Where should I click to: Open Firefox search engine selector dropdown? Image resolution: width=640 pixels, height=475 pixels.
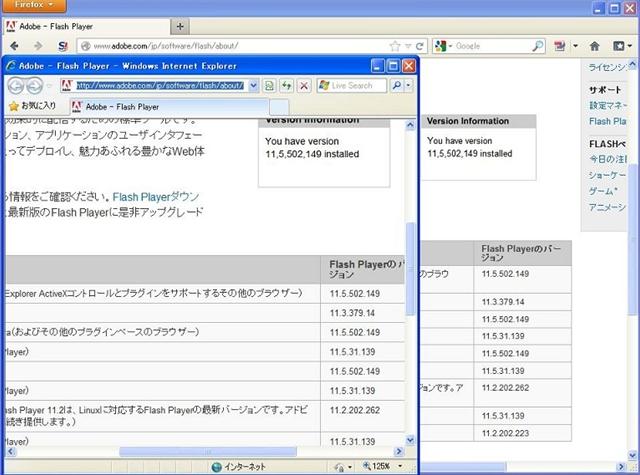tap(443, 46)
